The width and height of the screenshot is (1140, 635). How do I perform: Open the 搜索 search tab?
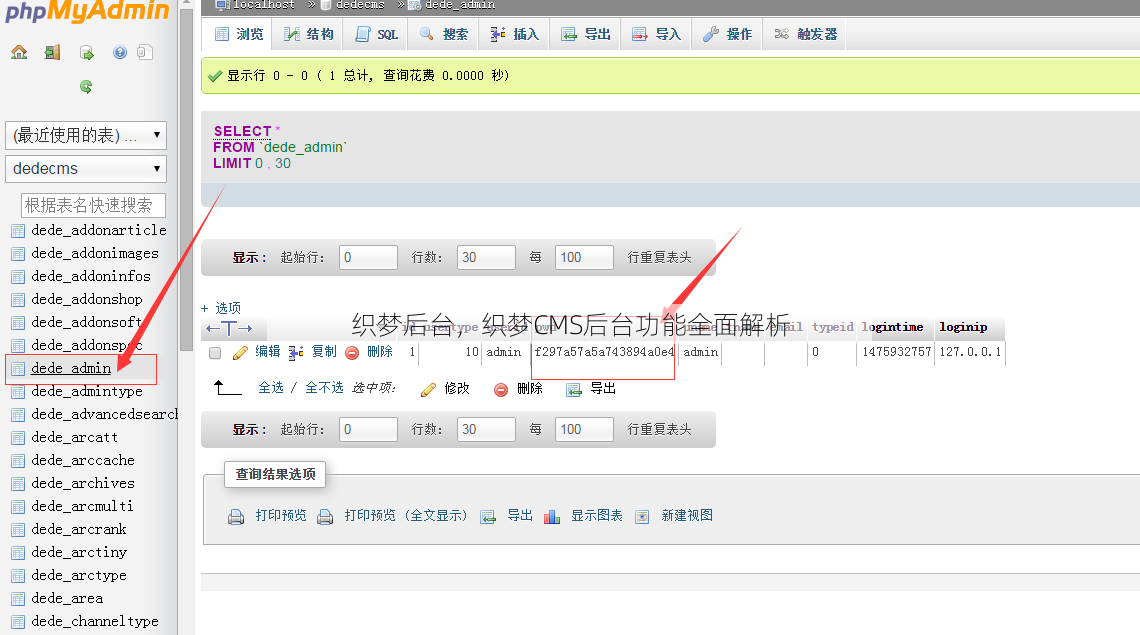coord(443,34)
